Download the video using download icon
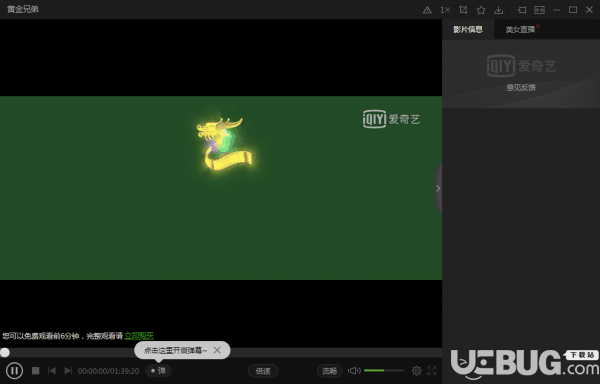 [499, 10]
